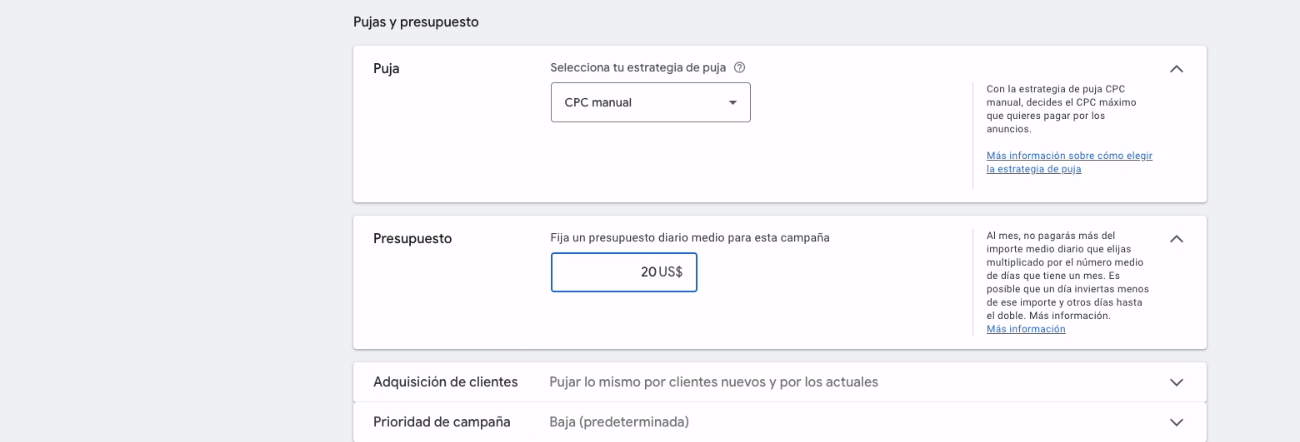The image size is (1300, 442).
Task: Click the Pujas y presupuesto heading
Action: (416, 21)
